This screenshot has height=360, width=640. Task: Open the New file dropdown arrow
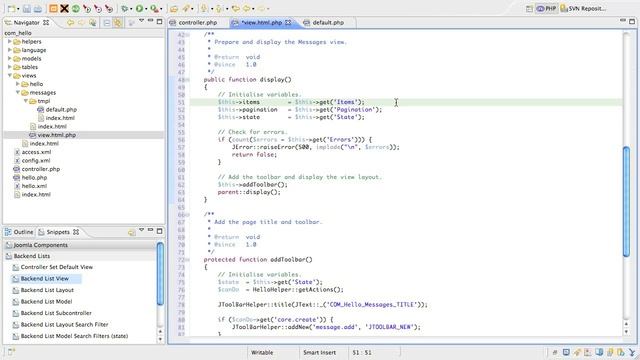[x=18, y=9]
